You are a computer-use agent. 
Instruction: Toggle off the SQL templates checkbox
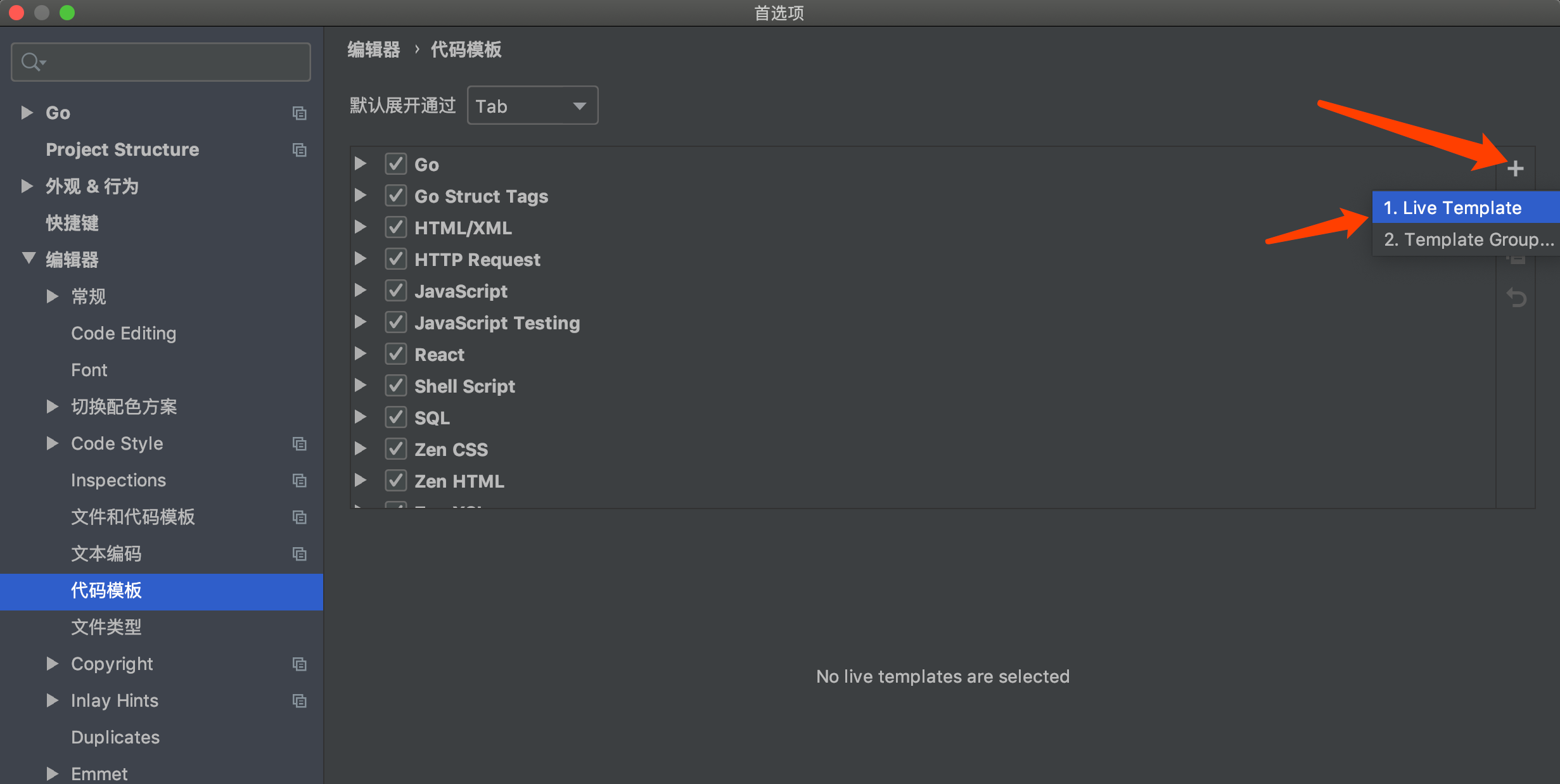(x=395, y=417)
